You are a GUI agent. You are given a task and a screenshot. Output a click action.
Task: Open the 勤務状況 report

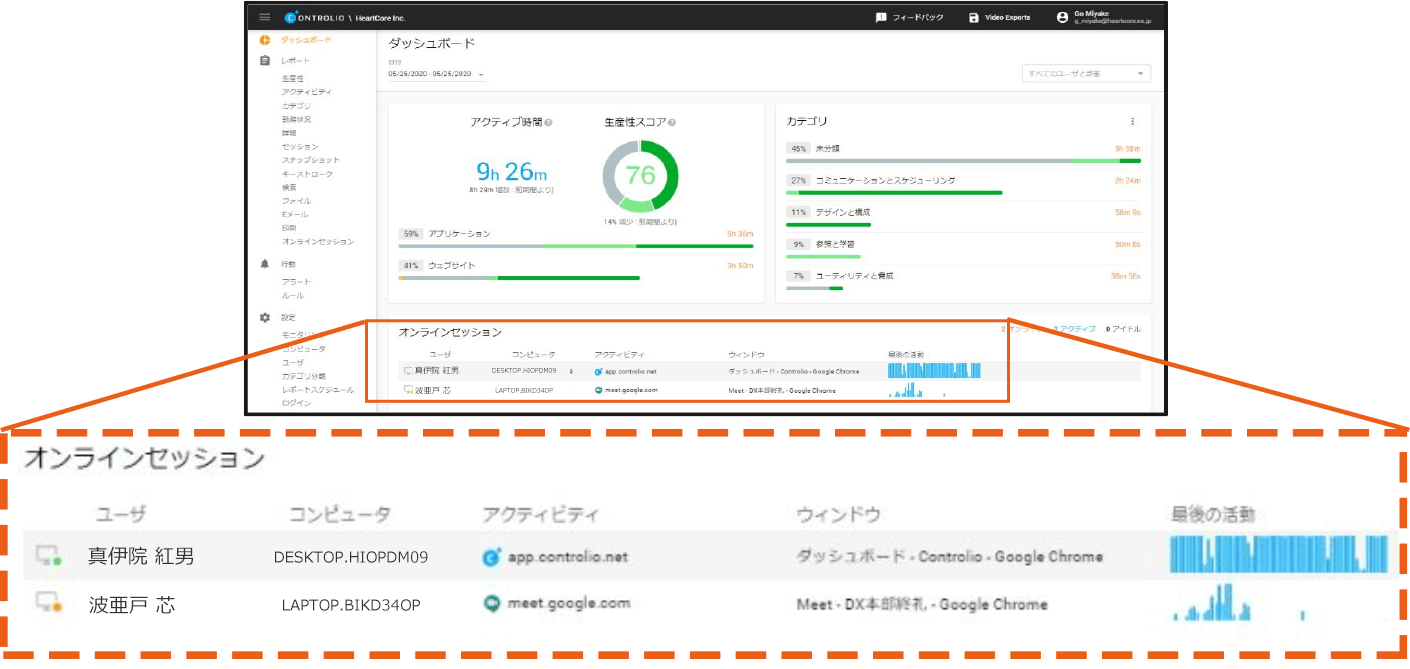[x=297, y=119]
